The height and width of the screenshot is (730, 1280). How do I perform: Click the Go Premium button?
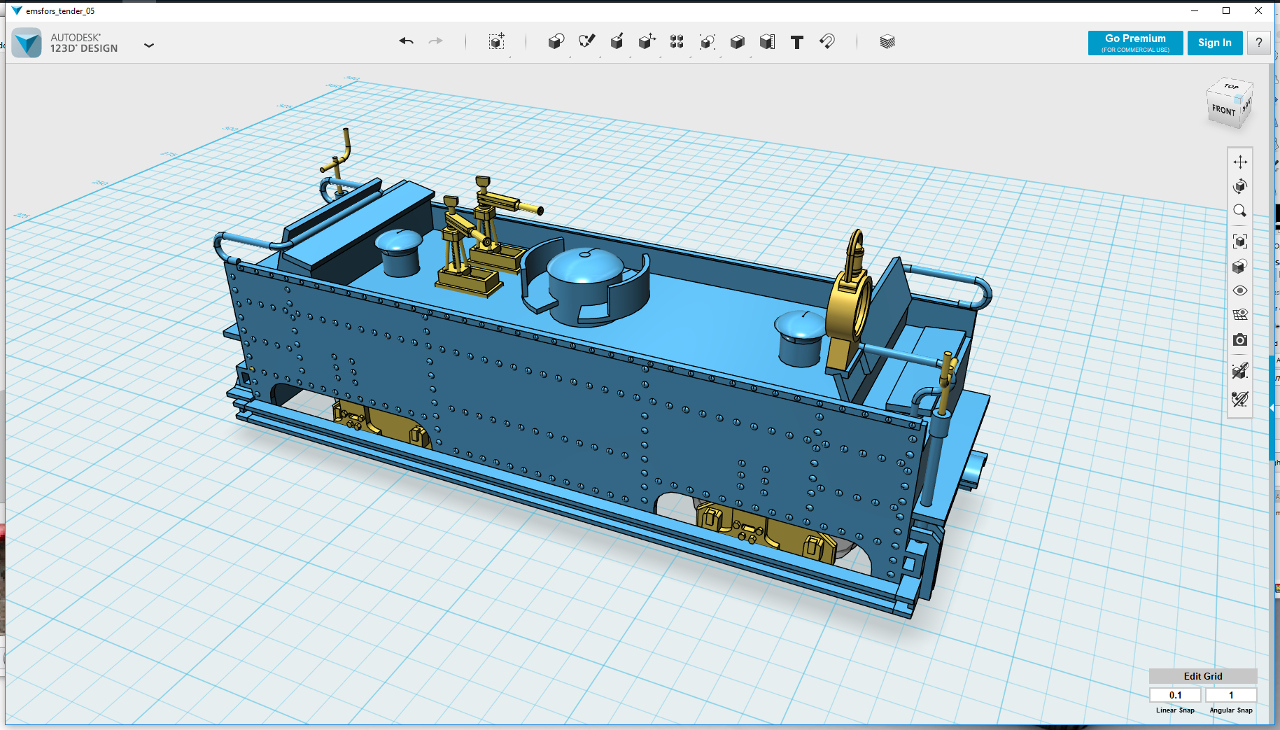[x=1135, y=43]
